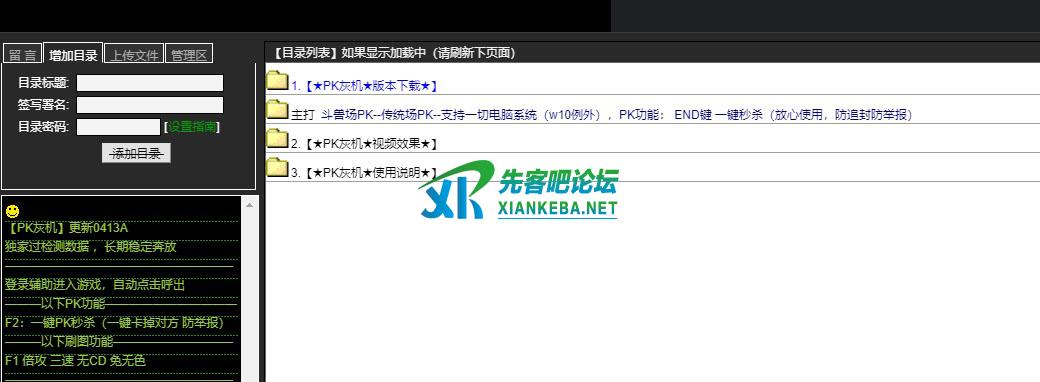Open the 2.【★PK灰机★视频效果★】 directory

point(364,143)
